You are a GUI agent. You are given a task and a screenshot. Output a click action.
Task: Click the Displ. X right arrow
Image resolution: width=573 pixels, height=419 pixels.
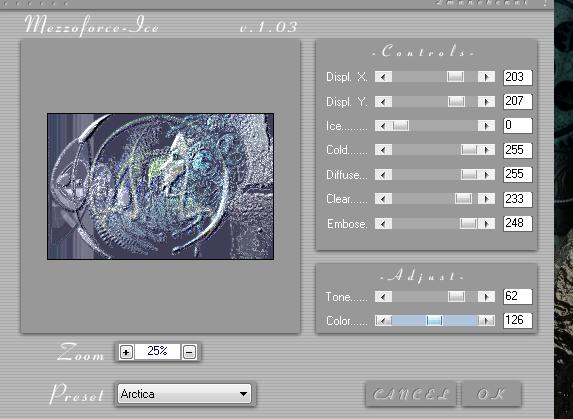coord(486,77)
